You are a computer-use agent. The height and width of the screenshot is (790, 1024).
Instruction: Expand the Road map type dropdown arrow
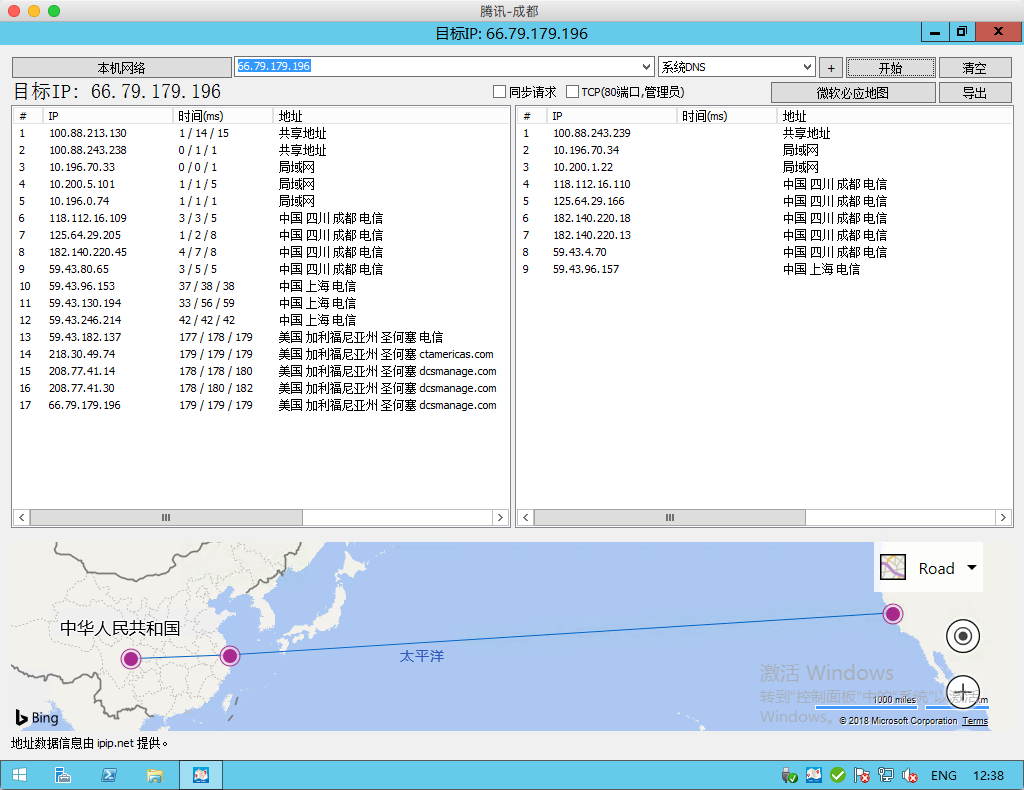(971, 568)
